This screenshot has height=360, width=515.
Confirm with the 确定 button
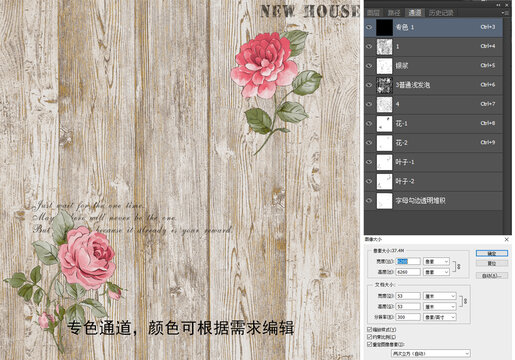point(492,254)
